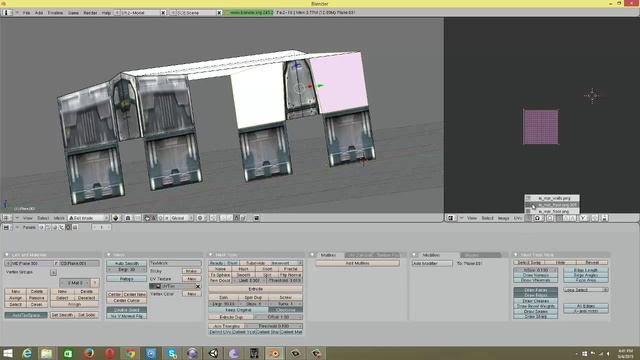Select ai_mar_floor.png in image list

[553, 211]
